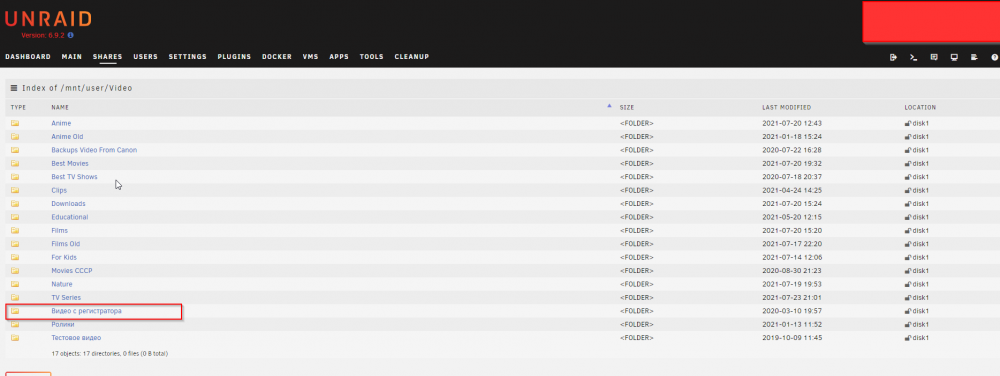Click the folder icon for For Kids
1000x376 pixels.
coord(15,257)
